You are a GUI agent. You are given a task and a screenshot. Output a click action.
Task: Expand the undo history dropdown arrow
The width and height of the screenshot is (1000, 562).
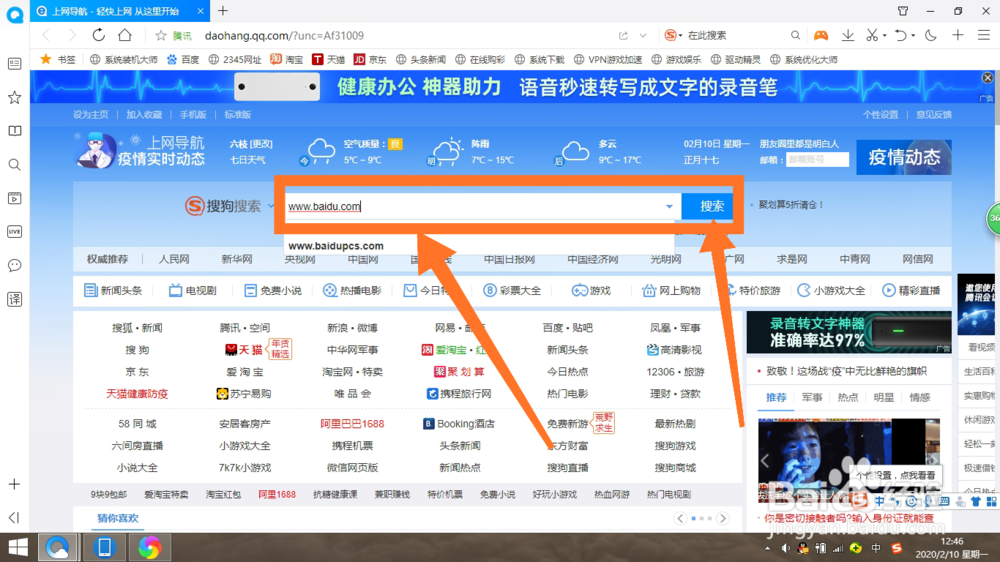[913, 36]
